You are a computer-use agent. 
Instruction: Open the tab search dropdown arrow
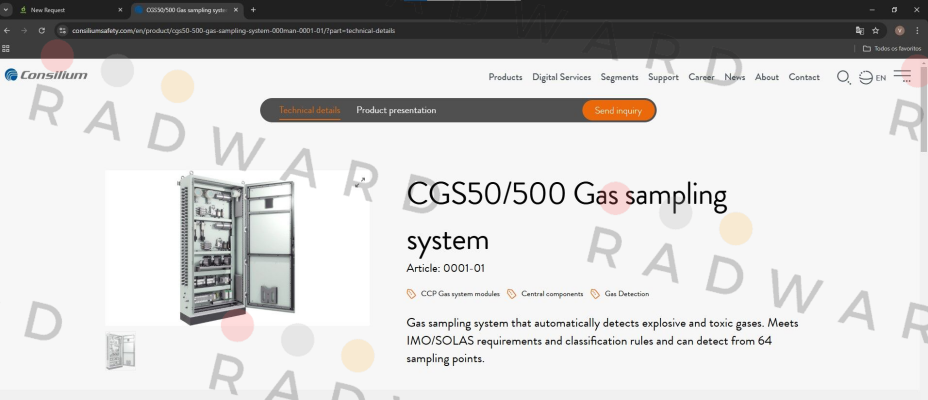(x=5, y=10)
